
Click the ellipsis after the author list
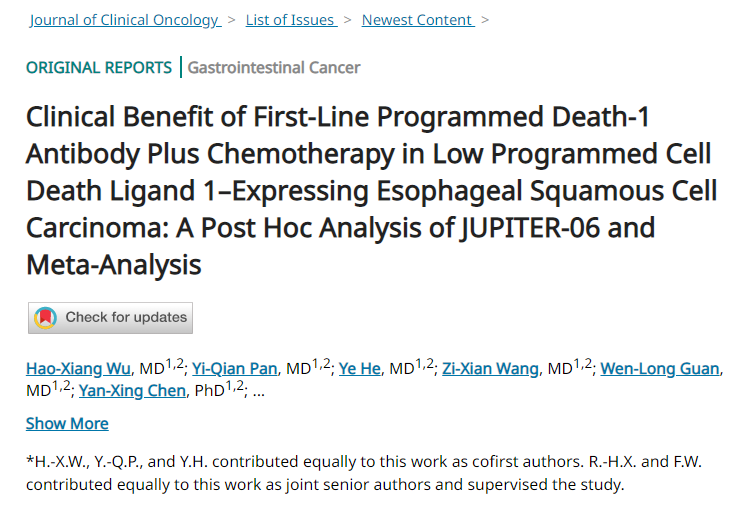(259, 391)
